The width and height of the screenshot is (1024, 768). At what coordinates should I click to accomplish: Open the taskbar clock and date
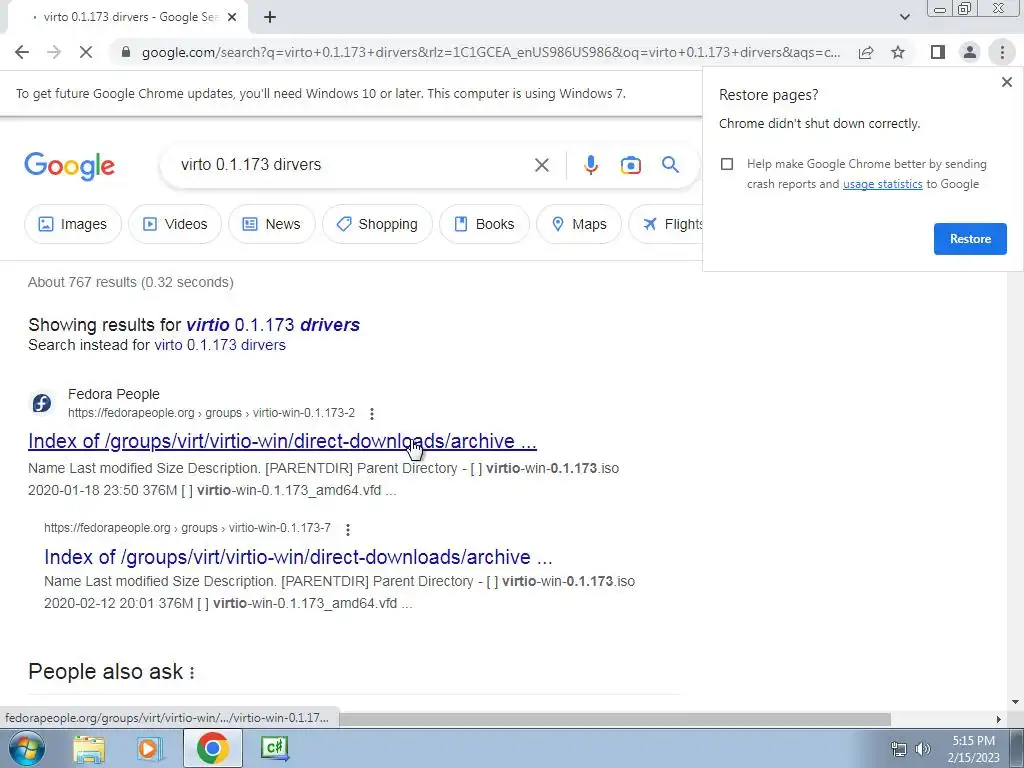click(973, 749)
